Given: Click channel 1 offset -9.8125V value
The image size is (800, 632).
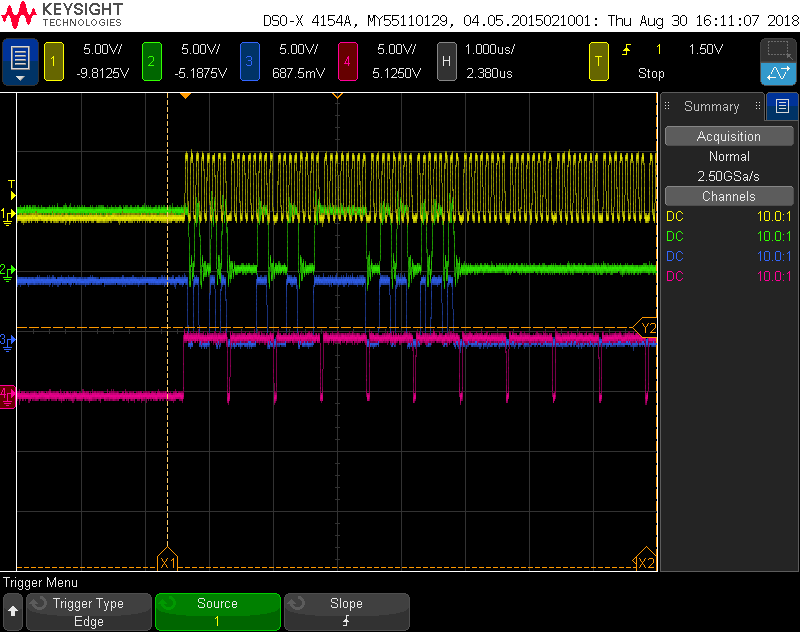Looking at the screenshot, I should [103, 73].
